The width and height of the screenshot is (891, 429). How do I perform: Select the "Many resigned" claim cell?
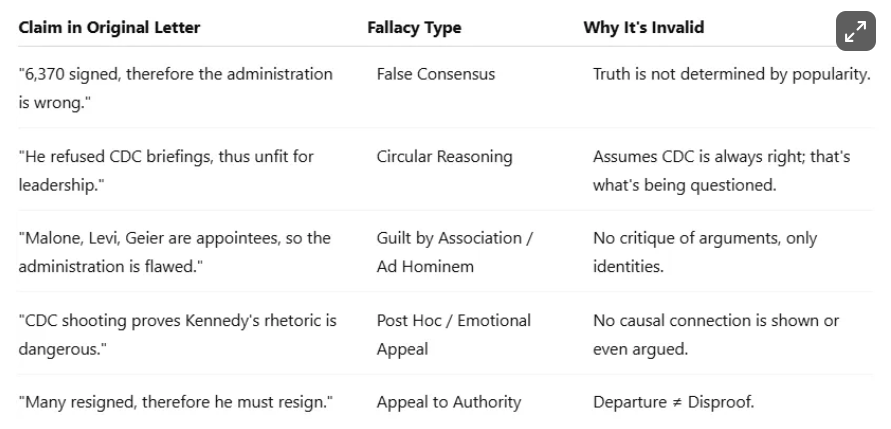coord(176,403)
